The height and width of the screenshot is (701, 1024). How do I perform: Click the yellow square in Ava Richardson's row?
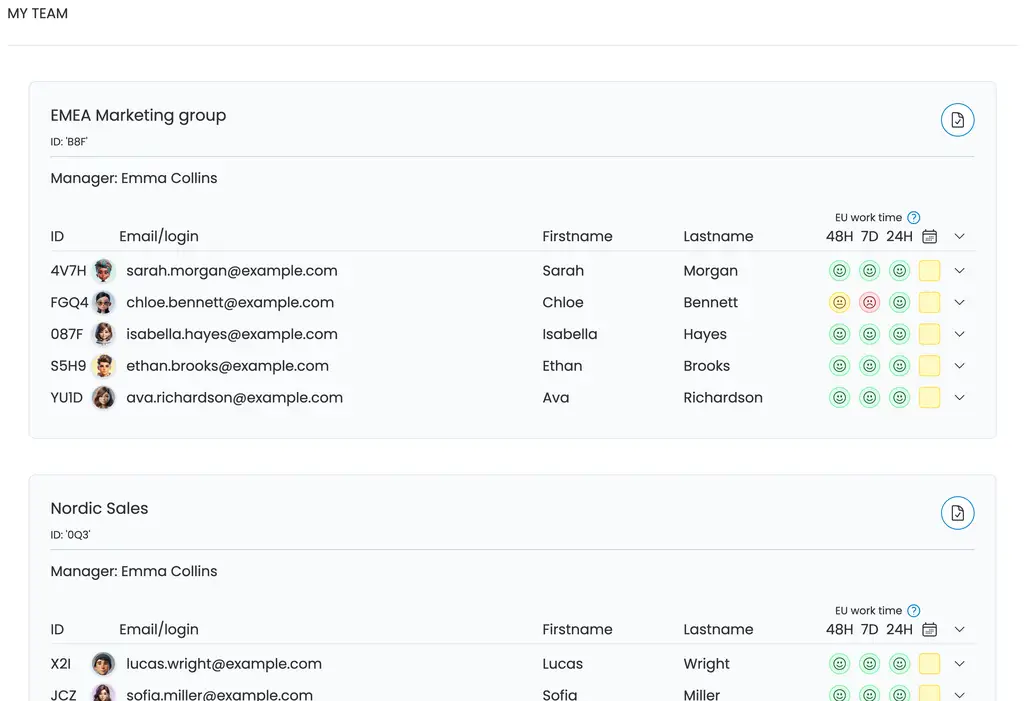click(929, 398)
